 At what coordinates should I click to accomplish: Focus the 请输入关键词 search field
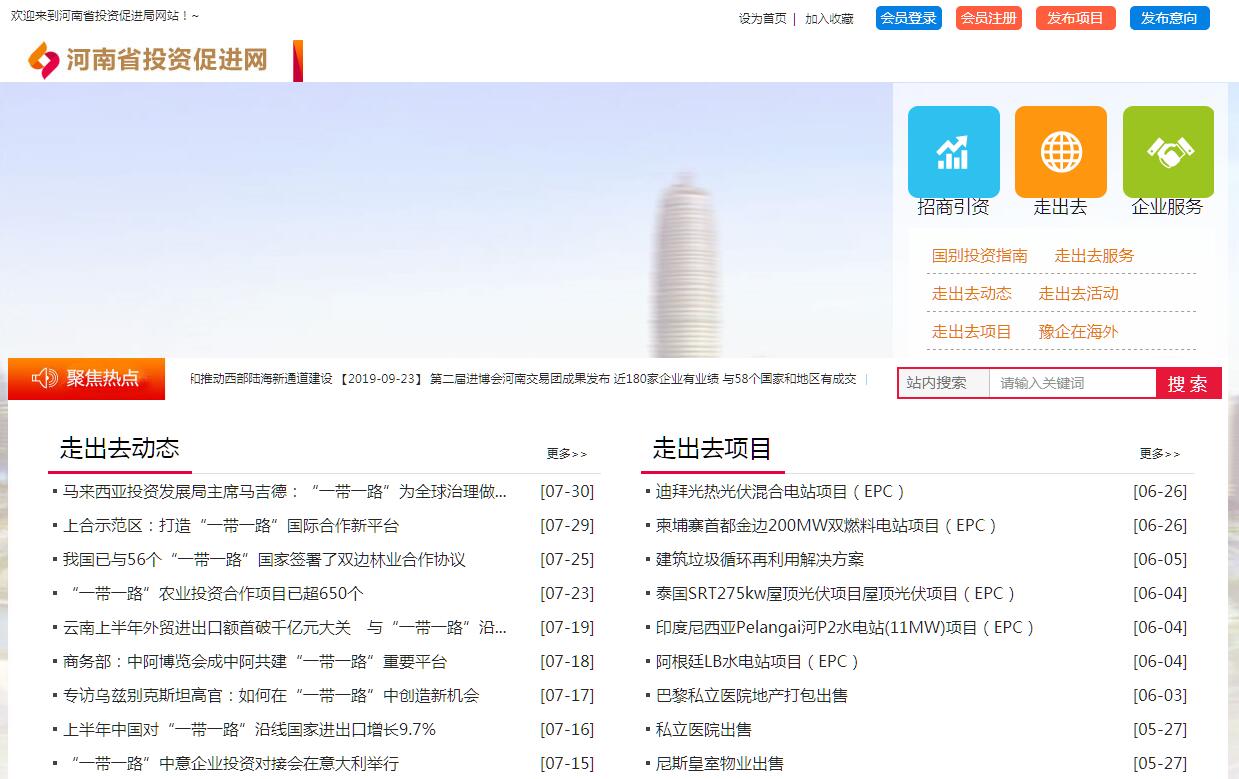click(x=1072, y=383)
